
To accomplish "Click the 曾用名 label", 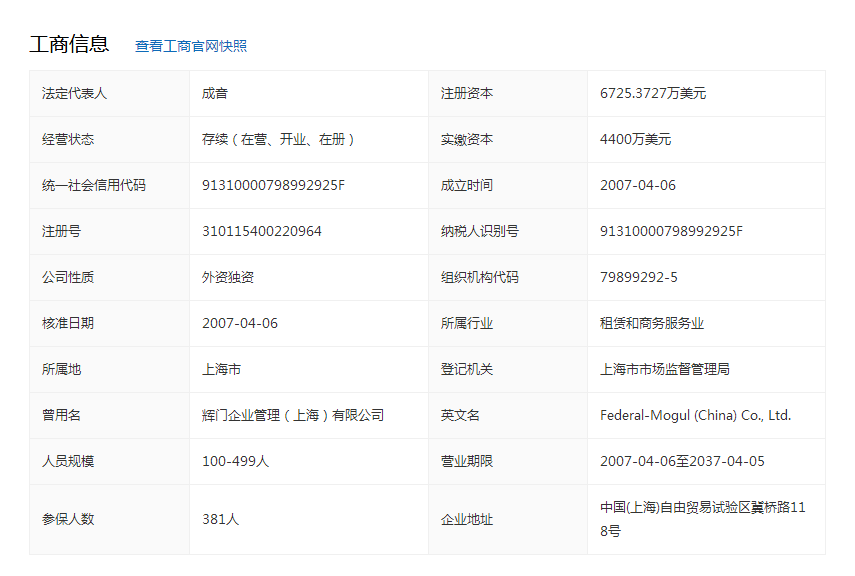I will click(x=61, y=415).
